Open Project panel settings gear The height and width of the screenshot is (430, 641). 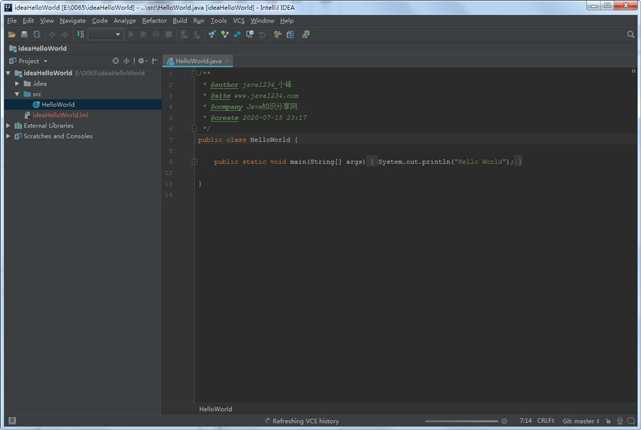142,61
